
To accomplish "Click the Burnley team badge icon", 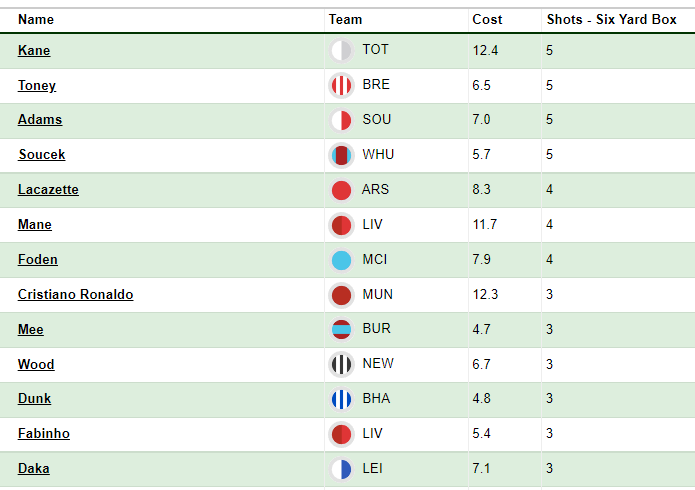I will 341,329.
